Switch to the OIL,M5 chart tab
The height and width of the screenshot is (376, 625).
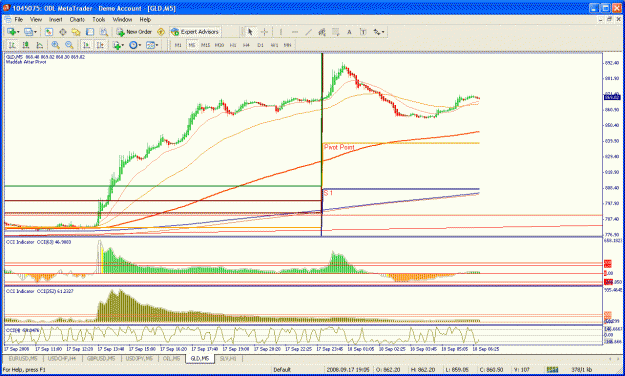tap(171, 358)
